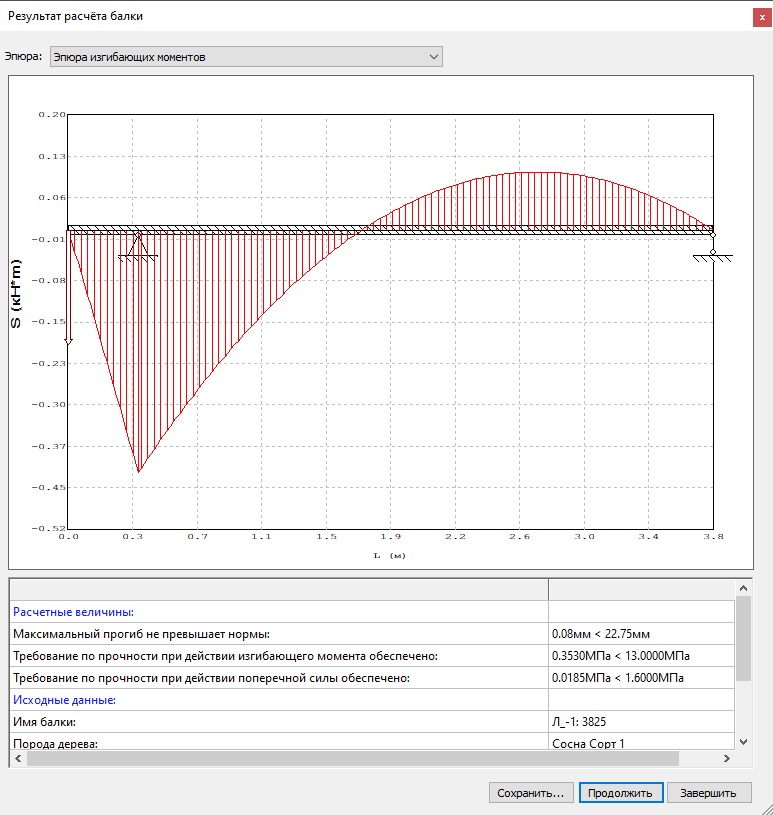The width and height of the screenshot is (773, 815).
Task: Click the table's vertical scrollbar up arrow
Action: click(743, 588)
